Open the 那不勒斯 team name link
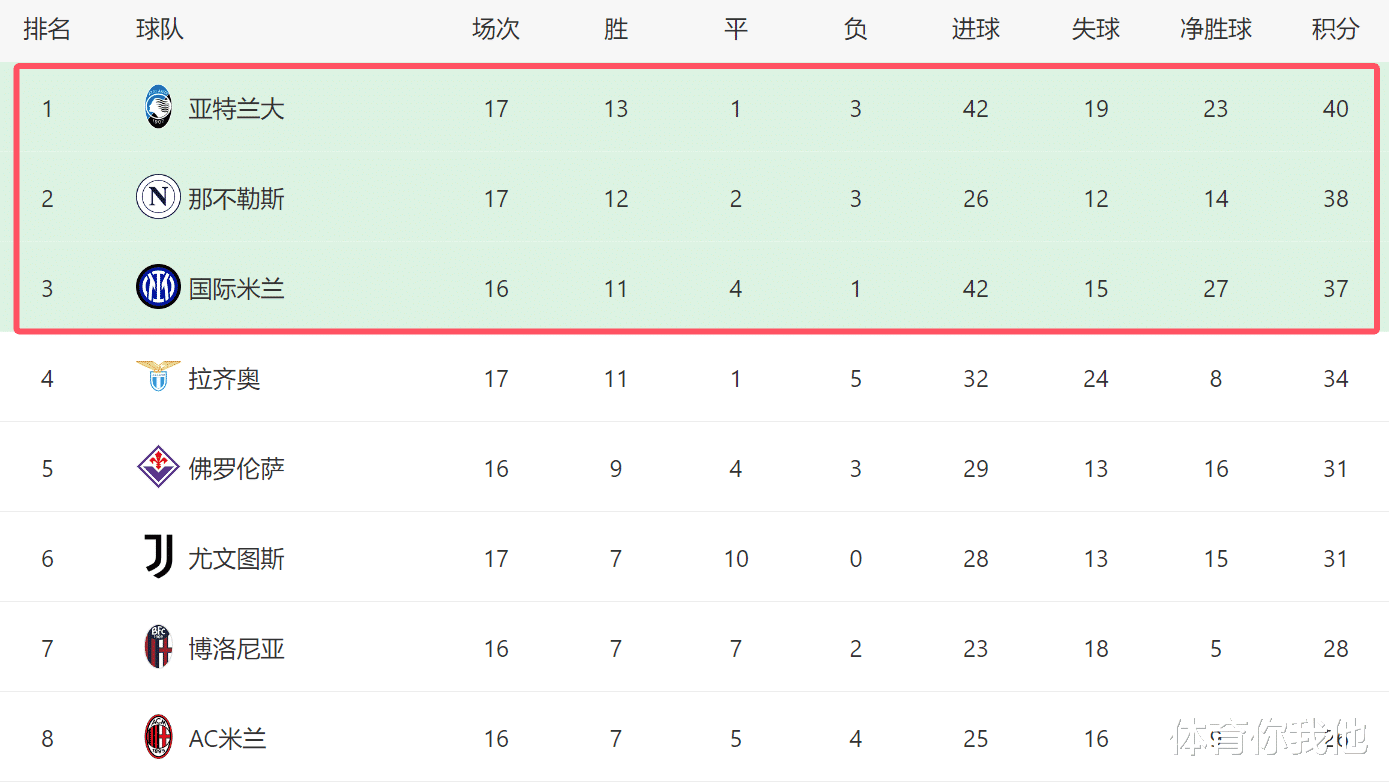This screenshot has width=1389, height=783. coord(236,199)
